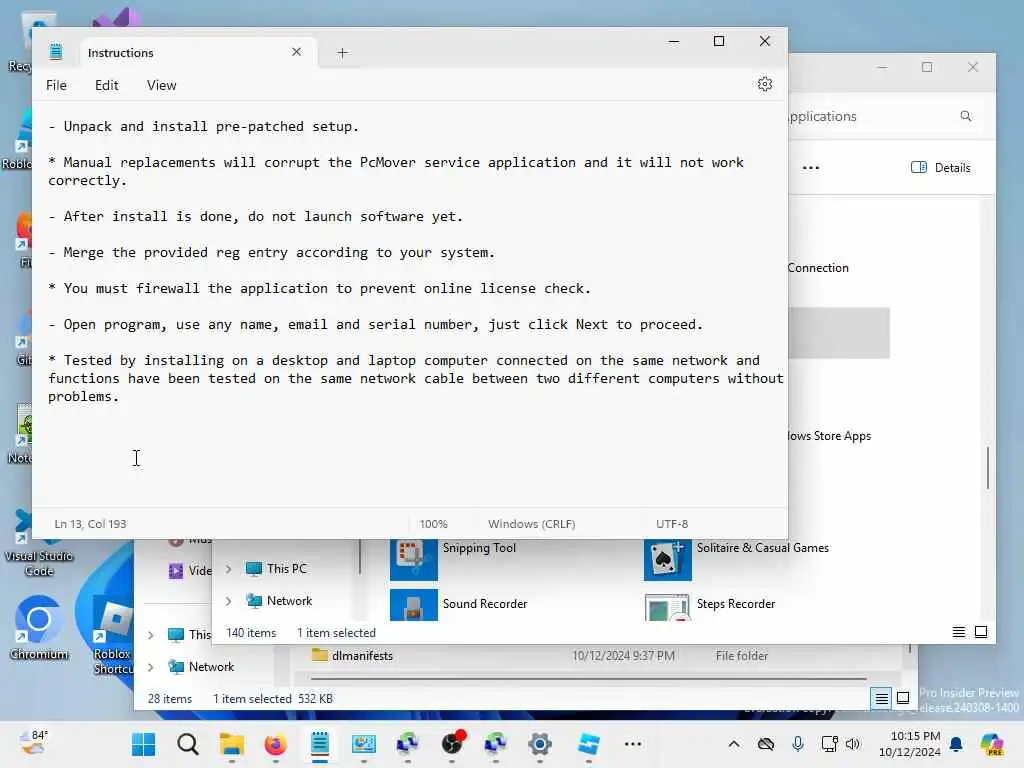Click in the Notepad text area after problems.
1024x768 pixels.
(120, 397)
